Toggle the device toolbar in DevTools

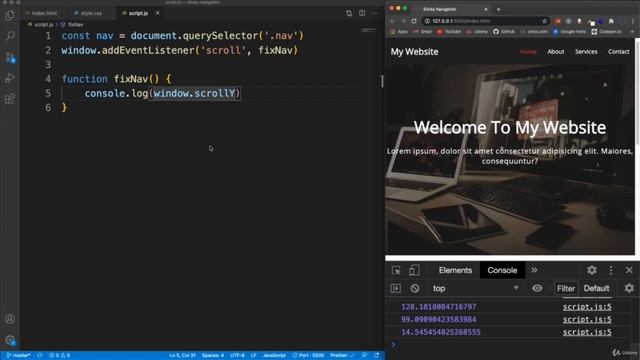point(414,270)
